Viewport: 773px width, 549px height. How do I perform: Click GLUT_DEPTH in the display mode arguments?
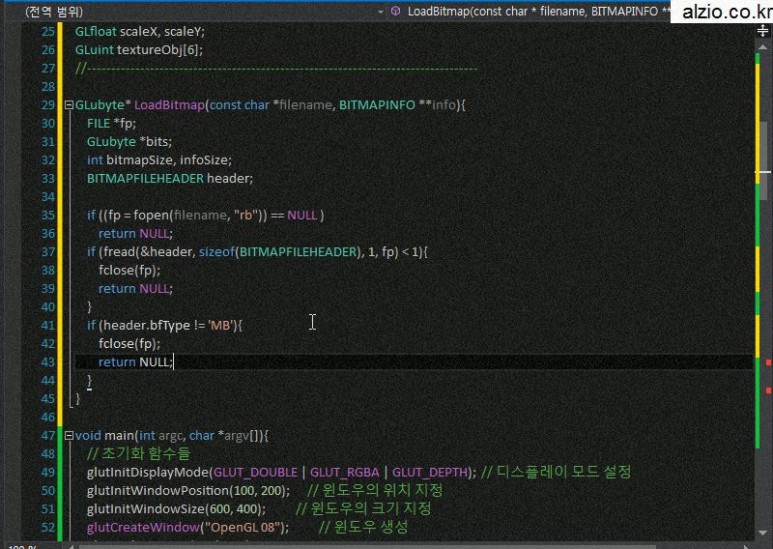click(430, 473)
